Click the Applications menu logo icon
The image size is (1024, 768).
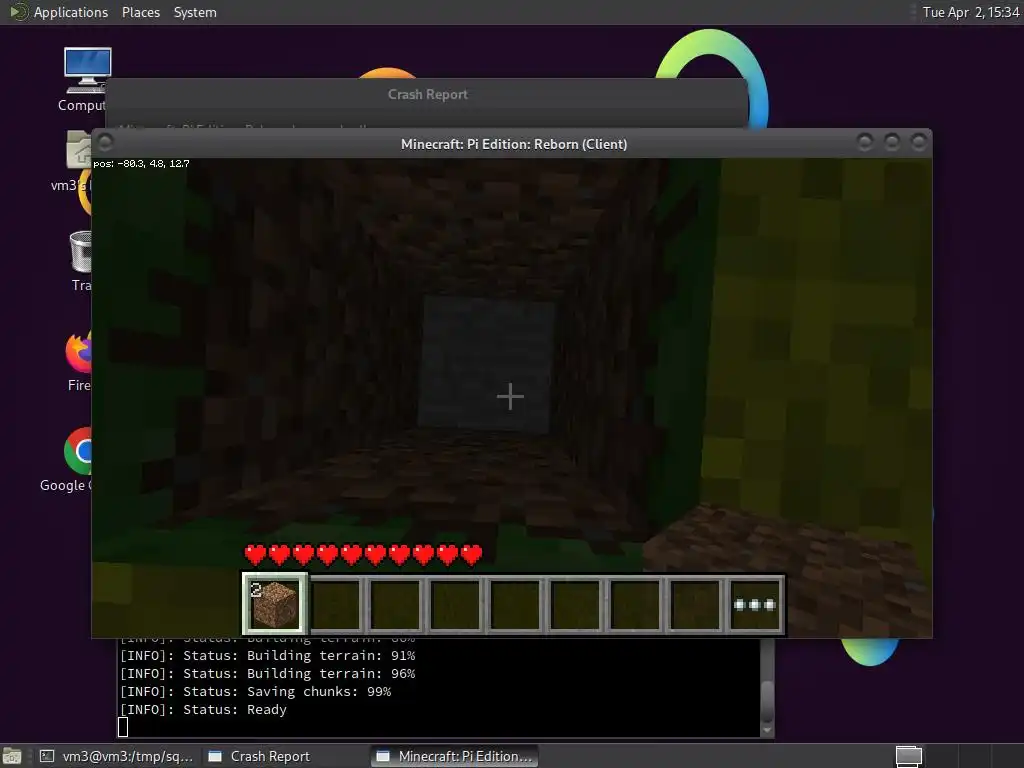pyautogui.click(x=18, y=12)
